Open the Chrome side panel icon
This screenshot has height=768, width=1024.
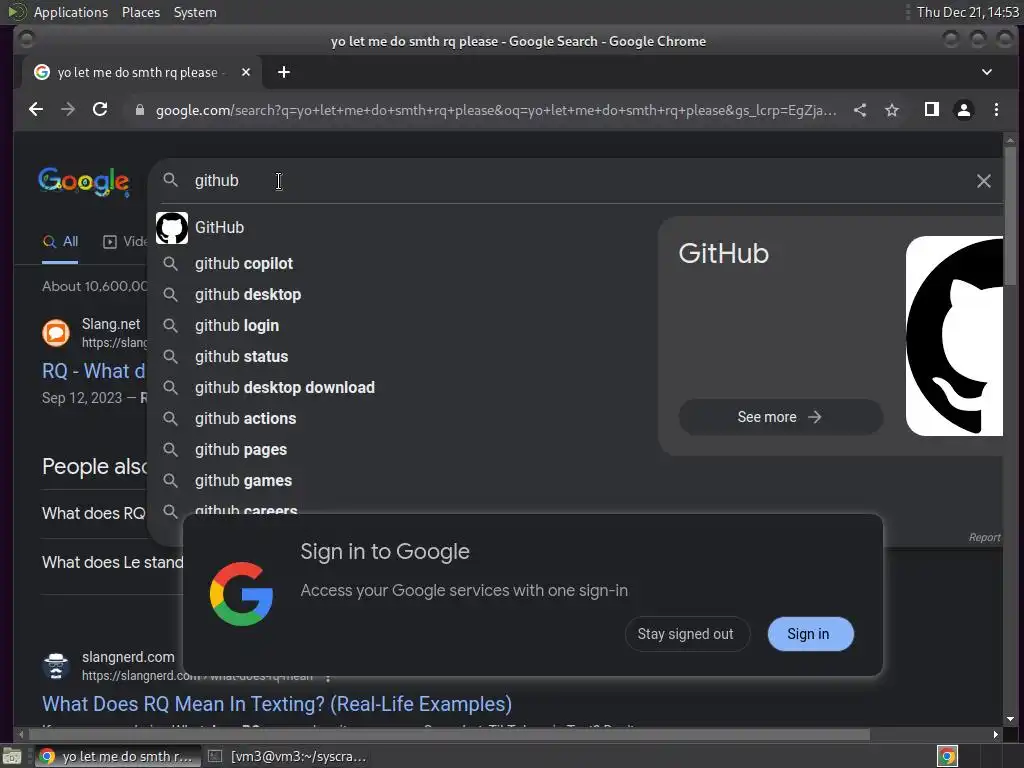point(932,109)
